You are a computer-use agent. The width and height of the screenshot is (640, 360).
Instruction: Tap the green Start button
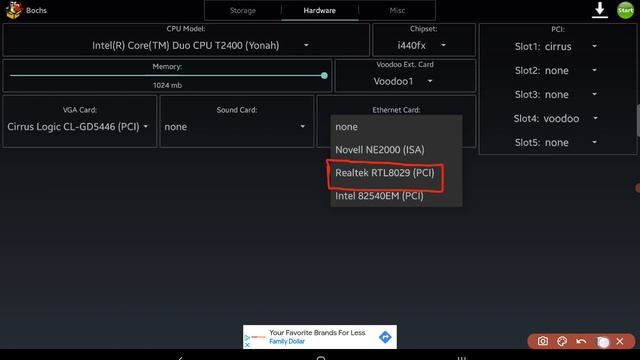pyautogui.click(x=625, y=10)
